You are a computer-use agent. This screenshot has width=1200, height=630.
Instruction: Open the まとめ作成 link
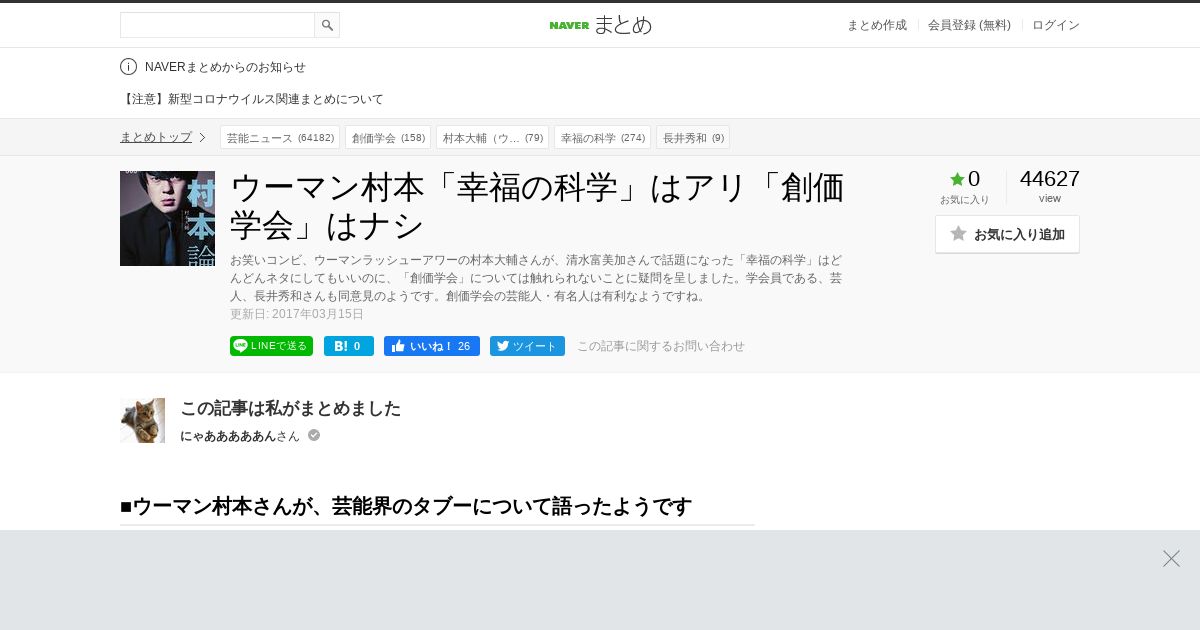(877, 25)
